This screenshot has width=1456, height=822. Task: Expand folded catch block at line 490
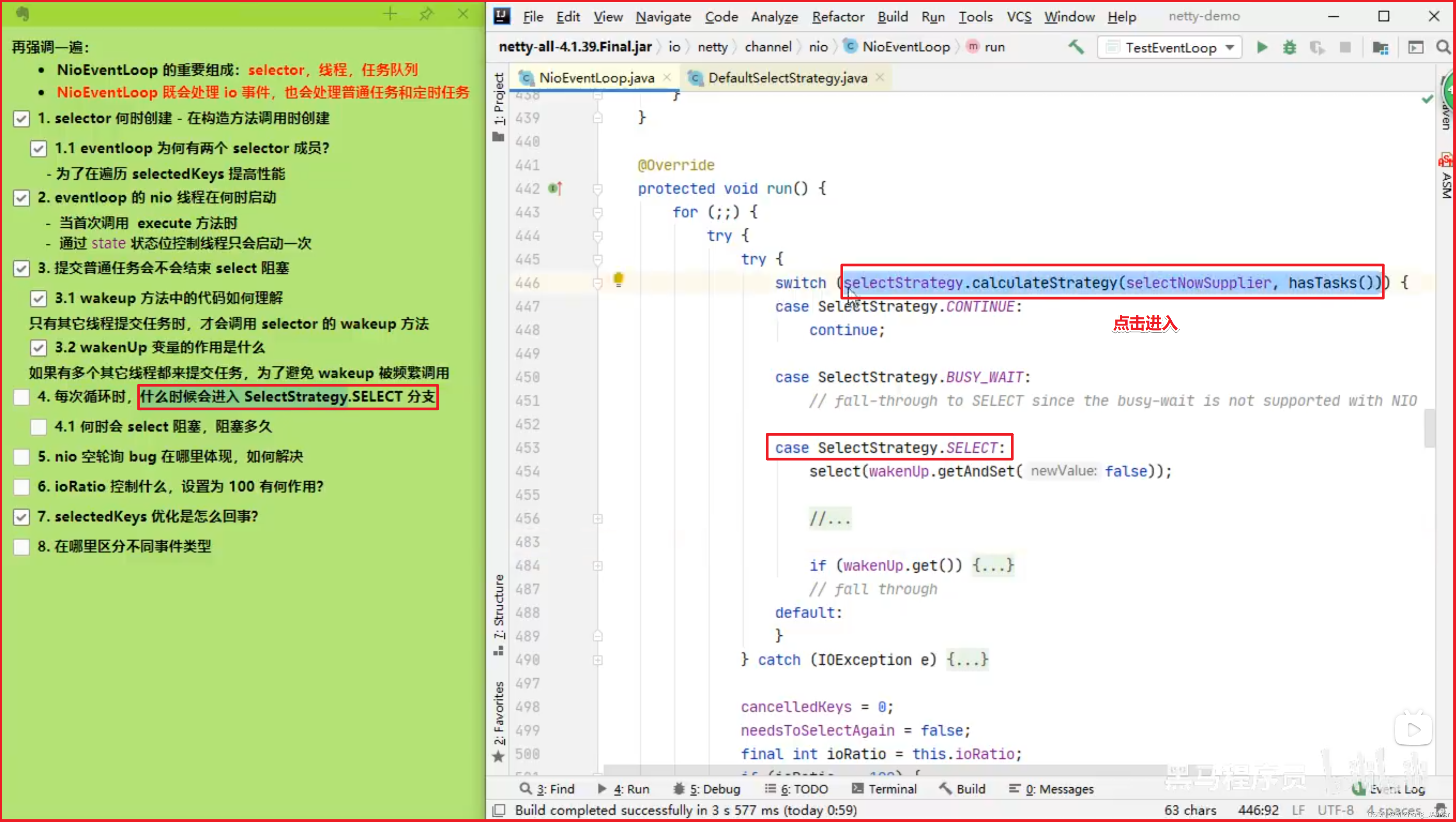(597, 660)
